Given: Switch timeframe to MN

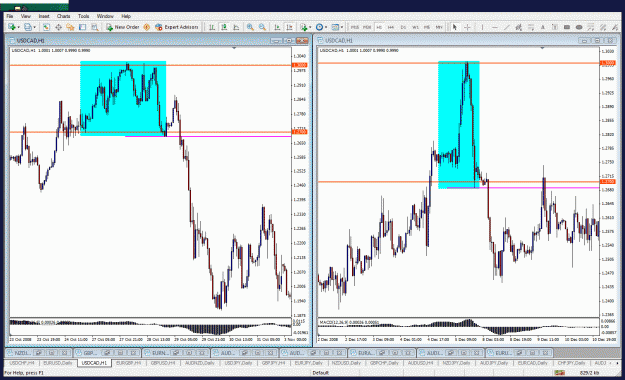Looking at the screenshot, I should tap(439, 27).
